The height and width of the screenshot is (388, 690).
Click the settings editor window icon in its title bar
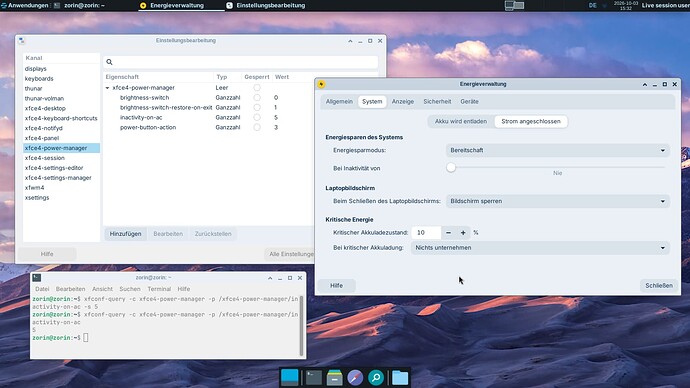[22, 40]
